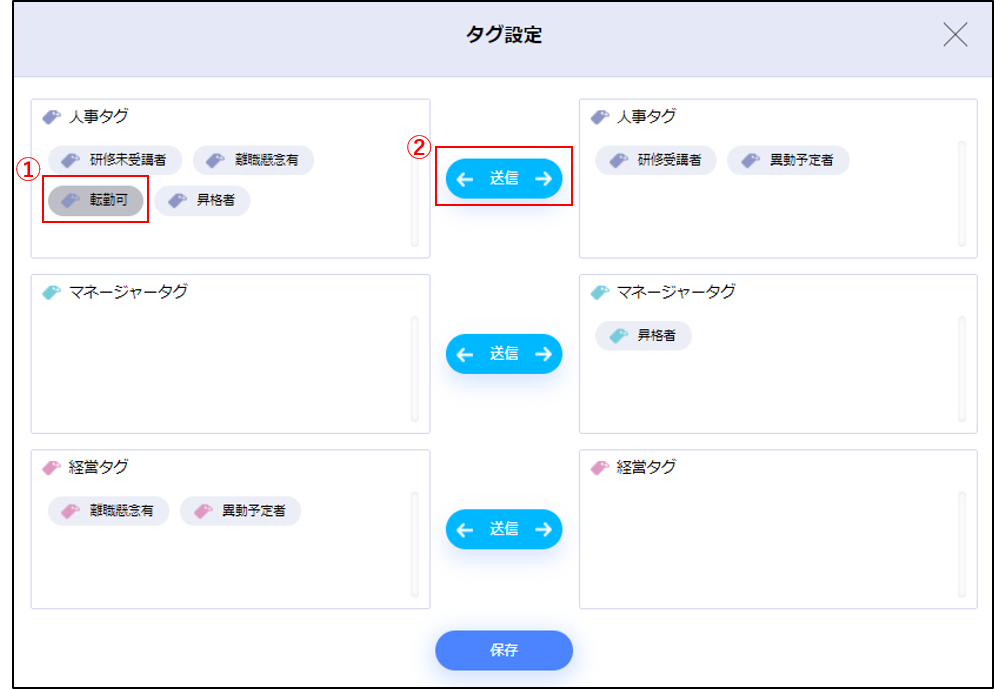The image size is (994, 689).
Task: Click the bottom 送信 button for 経営タグ
Action: click(504, 529)
